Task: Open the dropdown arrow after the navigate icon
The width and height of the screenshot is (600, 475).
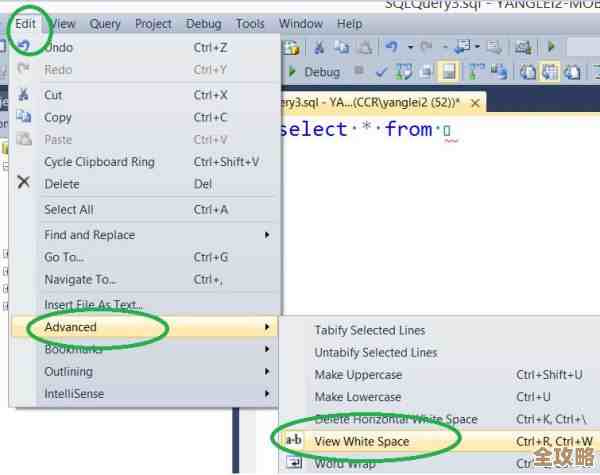Action: pos(477,47)
